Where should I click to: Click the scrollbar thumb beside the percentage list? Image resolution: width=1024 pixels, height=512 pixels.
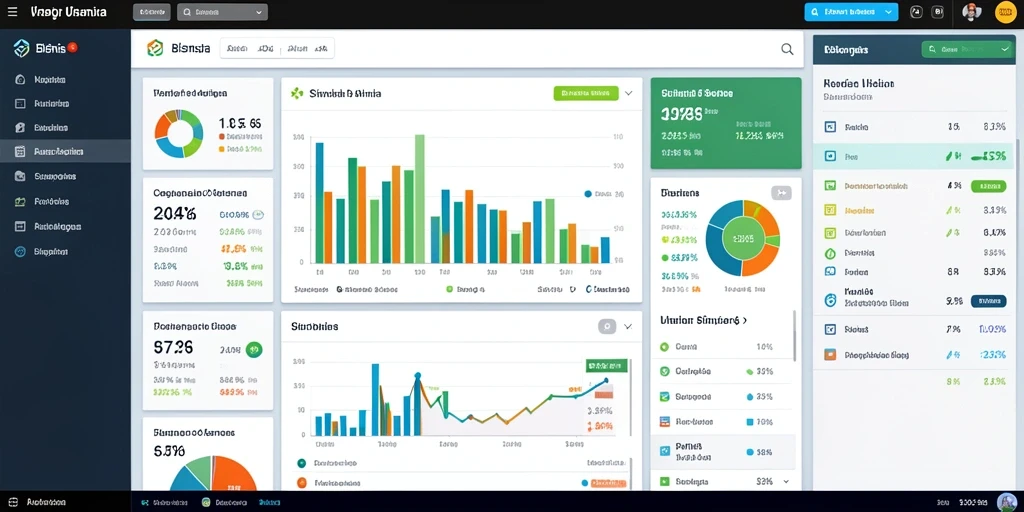click(794, 336)
